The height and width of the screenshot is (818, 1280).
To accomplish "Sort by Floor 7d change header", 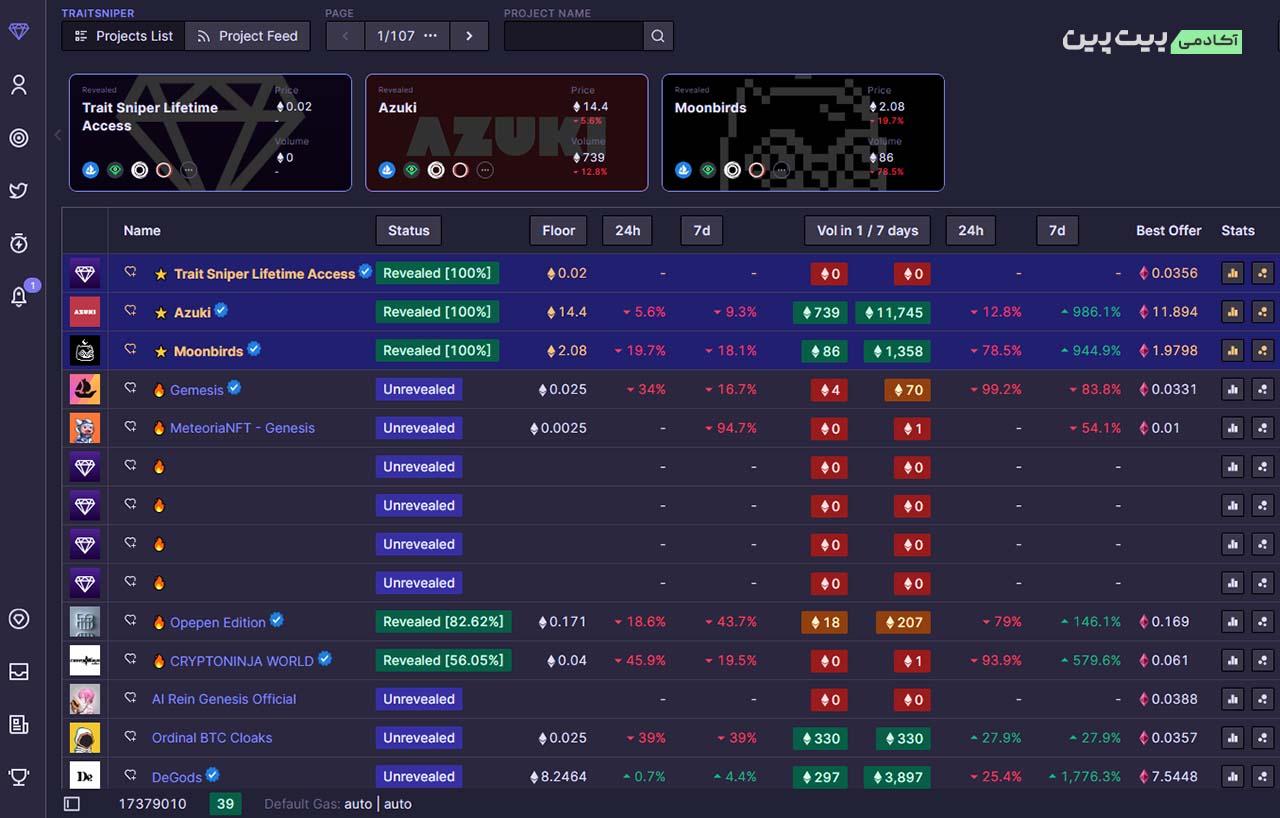I will tap(702, 231).
